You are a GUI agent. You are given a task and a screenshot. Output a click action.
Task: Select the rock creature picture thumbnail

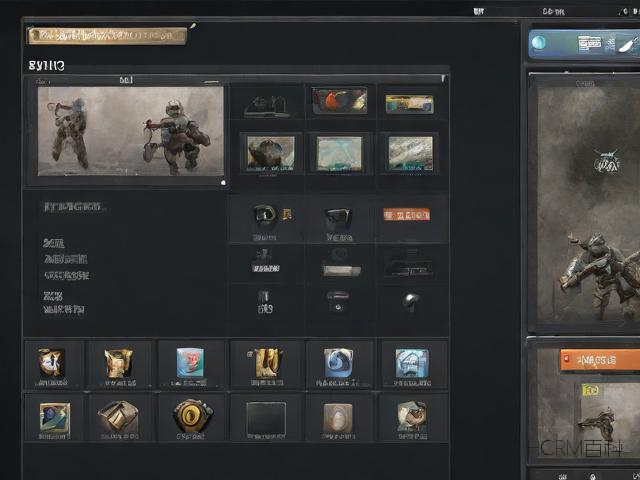271,153
